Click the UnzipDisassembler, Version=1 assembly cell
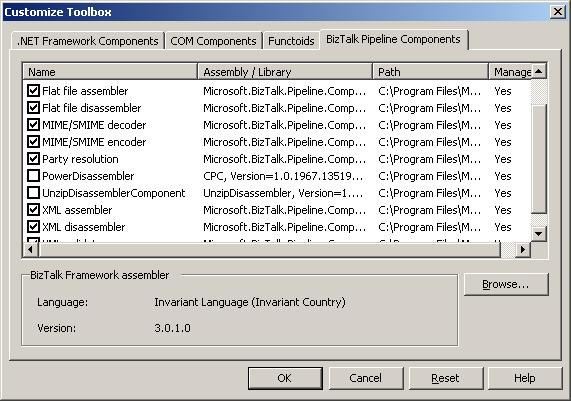The image size is (571, 401). 283,193
